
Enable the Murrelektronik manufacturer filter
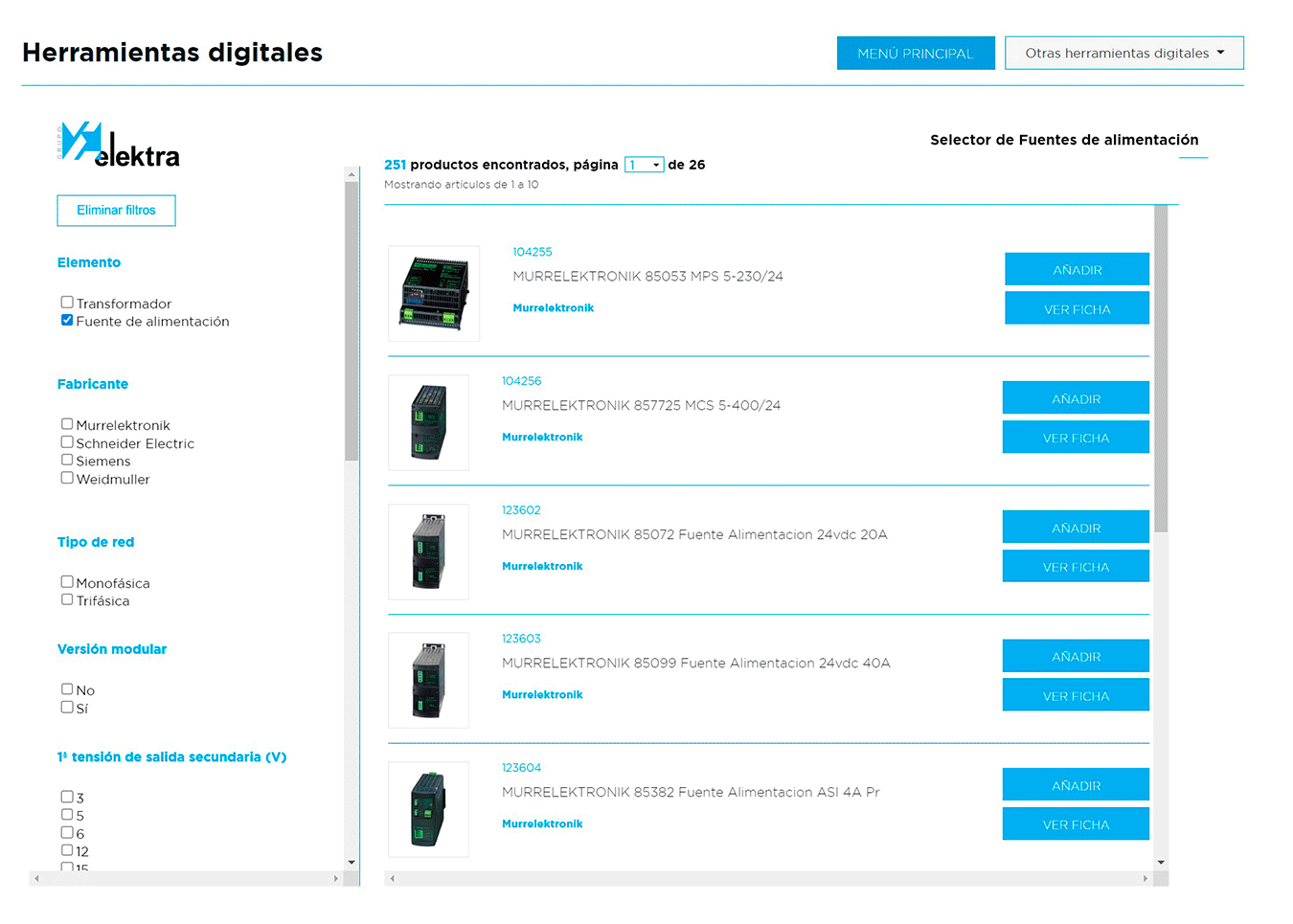[x=67, y=423]
